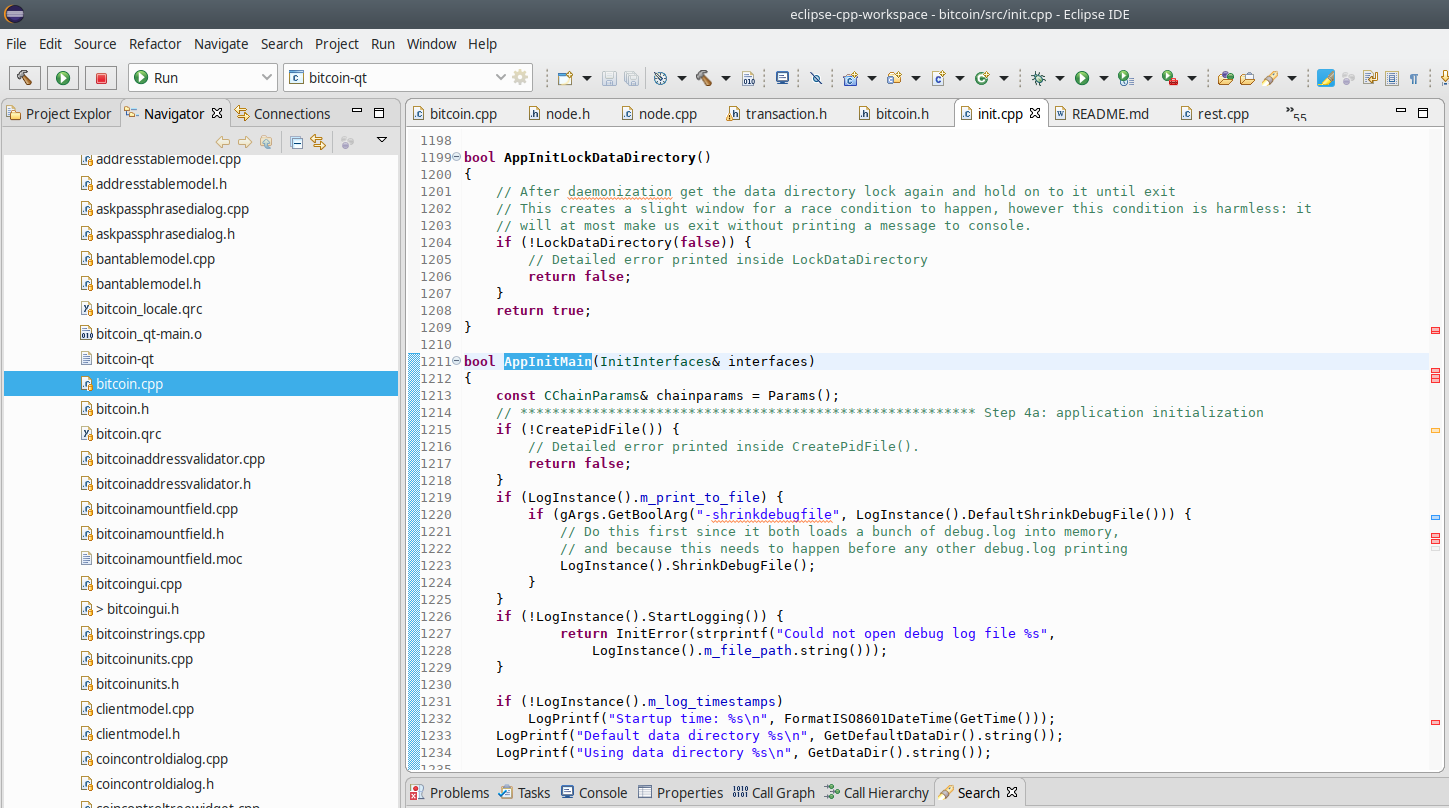The image size is (1449, 808).
Task: Open the dropdown arrow next to Debug icon
Action: pyautogui.click(x=1060, y=78)
